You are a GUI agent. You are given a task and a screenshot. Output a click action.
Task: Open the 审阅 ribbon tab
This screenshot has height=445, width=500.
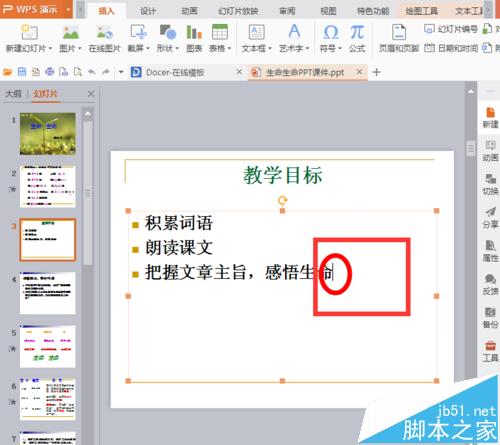287,11
